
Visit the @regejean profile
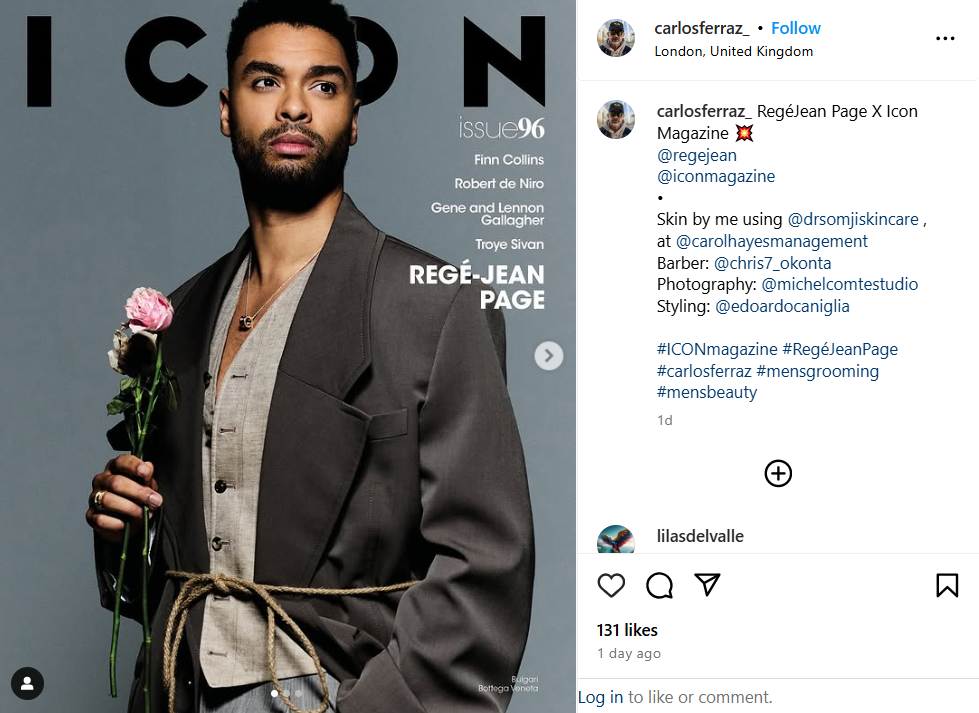tap(697, 155)
